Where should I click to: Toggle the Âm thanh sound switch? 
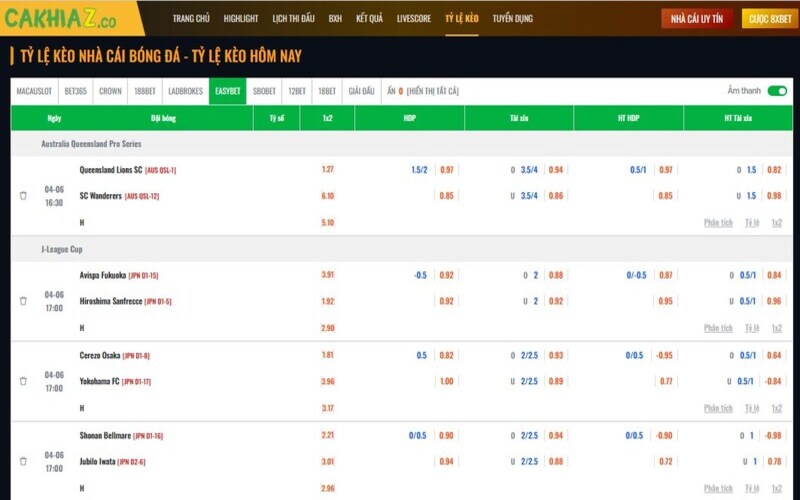[777, 91]
